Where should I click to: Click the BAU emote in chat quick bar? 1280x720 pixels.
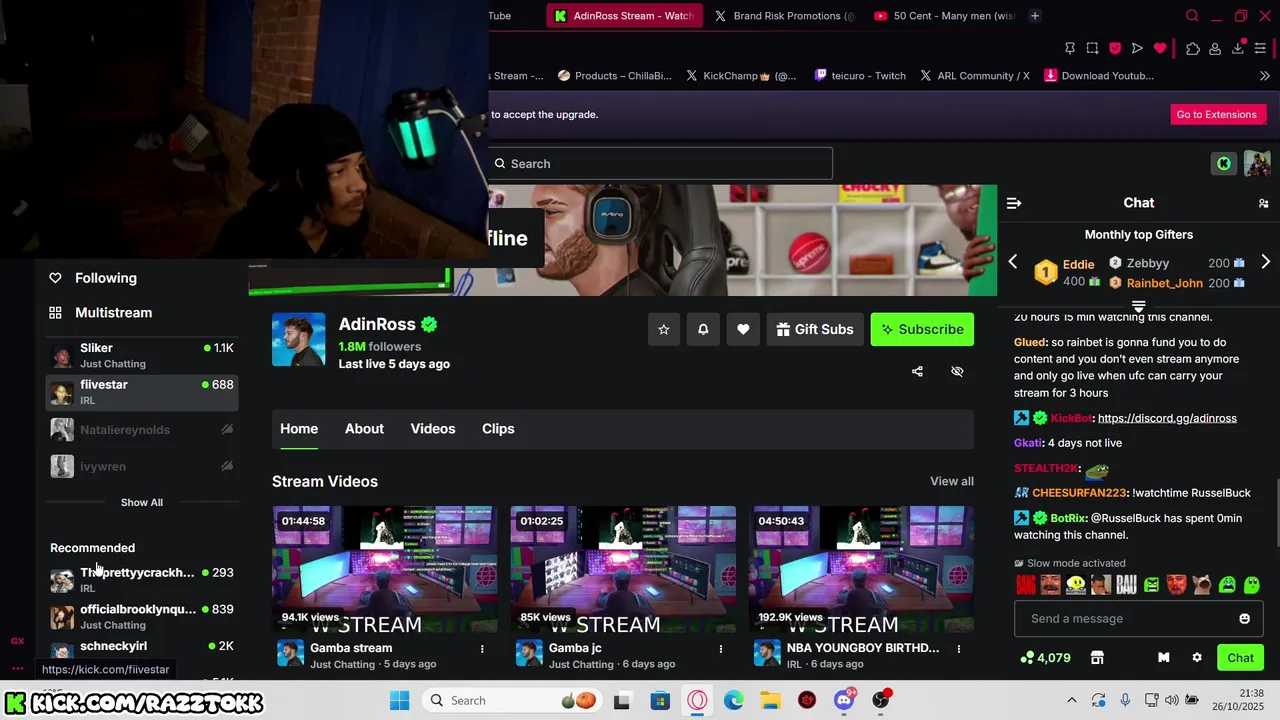1126,585
